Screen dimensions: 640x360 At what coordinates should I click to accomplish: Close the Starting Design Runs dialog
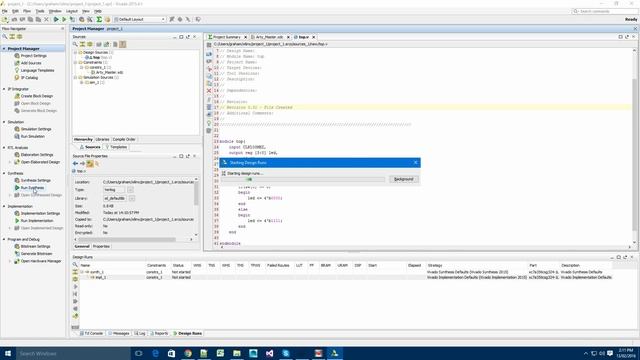click(x=416, y=162)
